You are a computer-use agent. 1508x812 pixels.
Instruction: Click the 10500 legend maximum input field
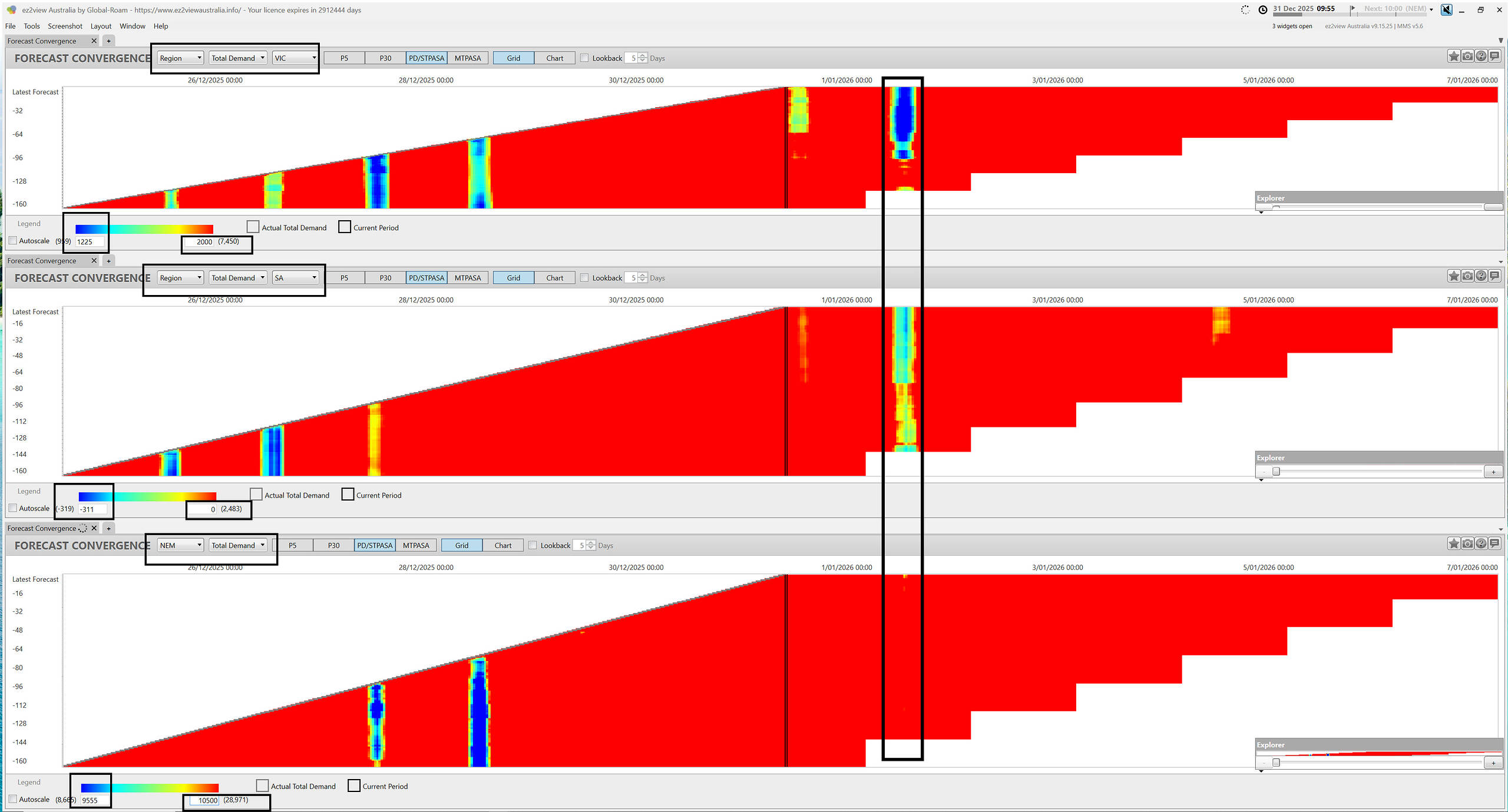[x=204, y=800]
